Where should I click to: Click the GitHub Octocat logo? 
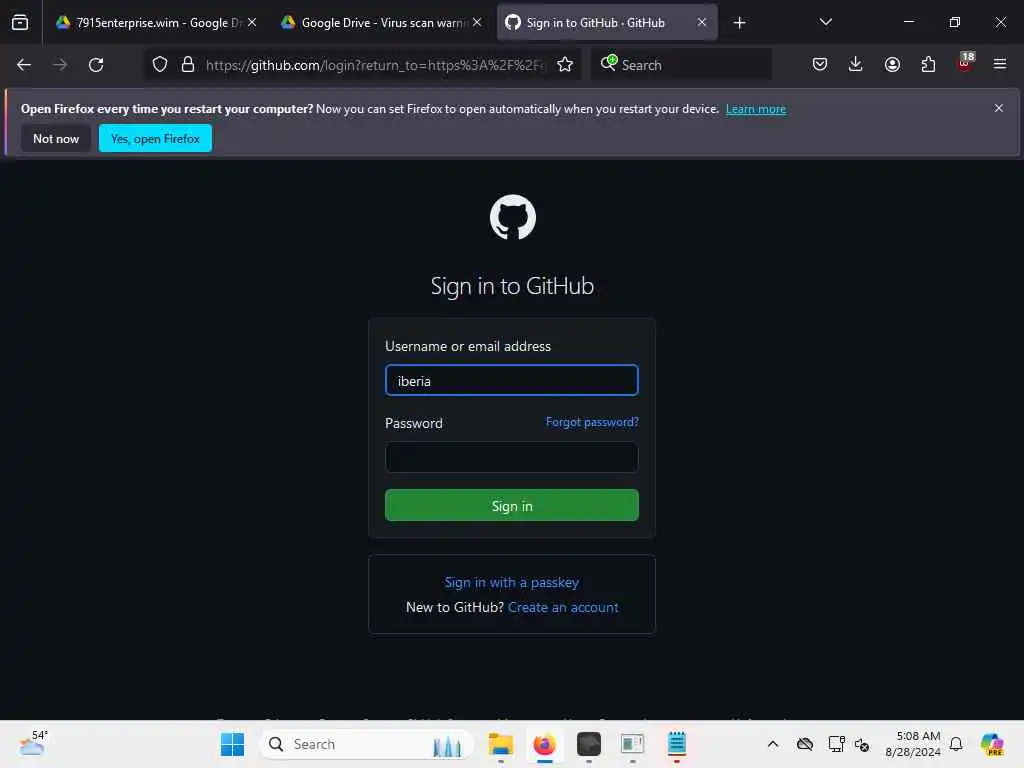513,217
